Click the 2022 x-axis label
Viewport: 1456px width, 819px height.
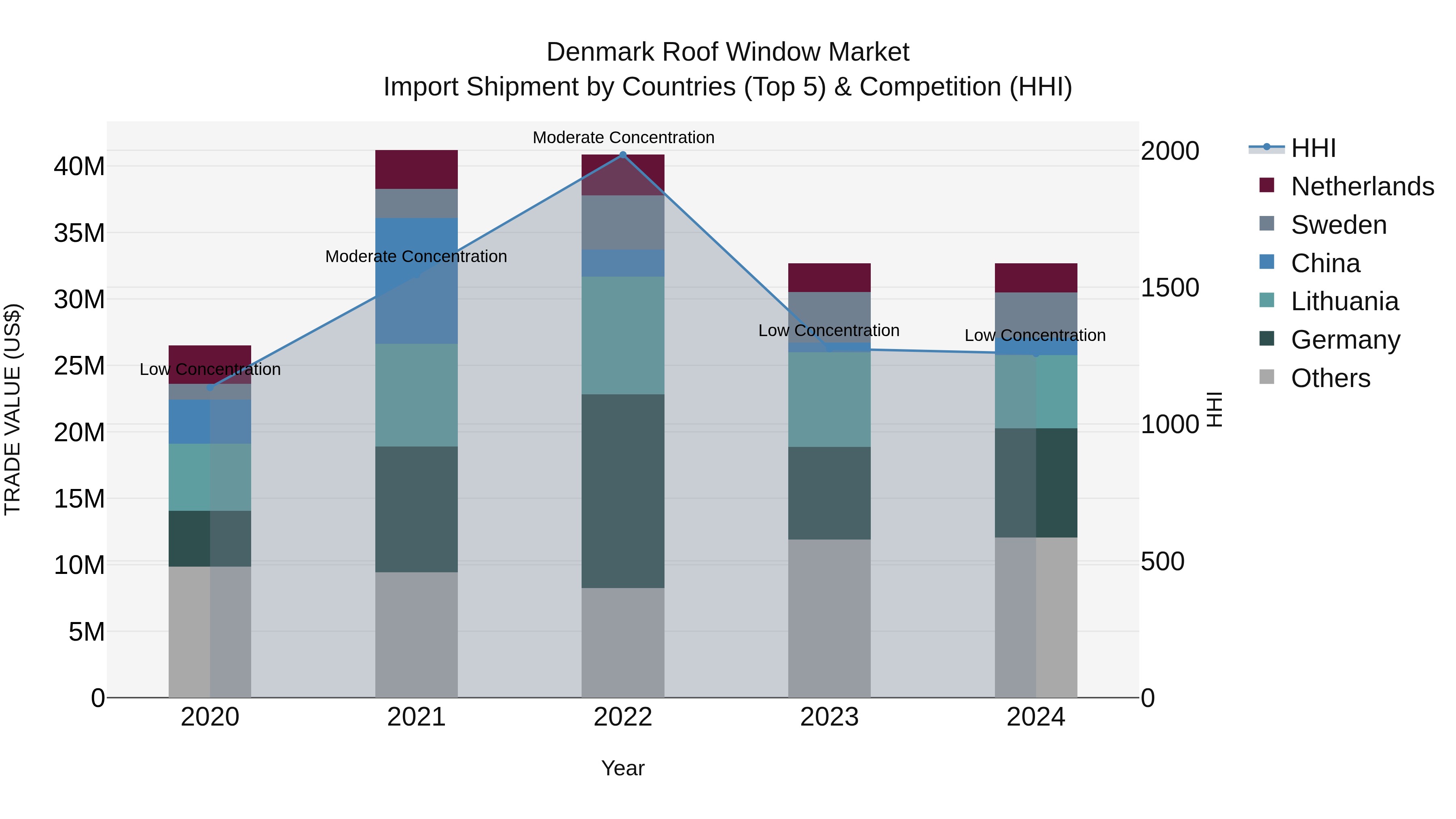pos(623,717)
